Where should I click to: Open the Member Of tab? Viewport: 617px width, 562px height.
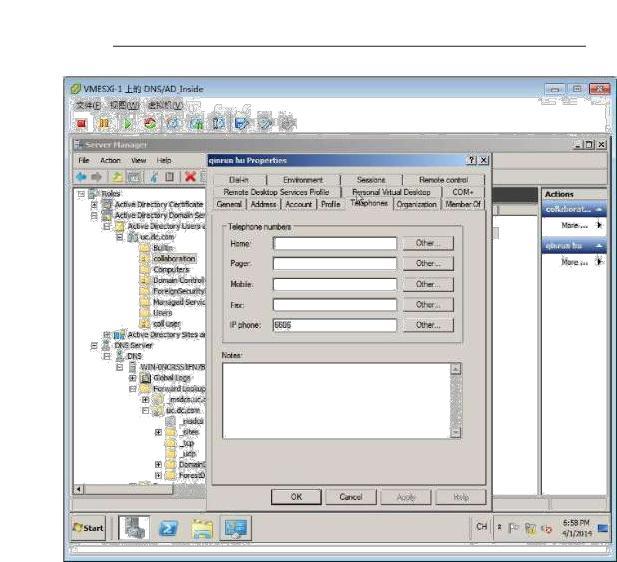(463, 204)
